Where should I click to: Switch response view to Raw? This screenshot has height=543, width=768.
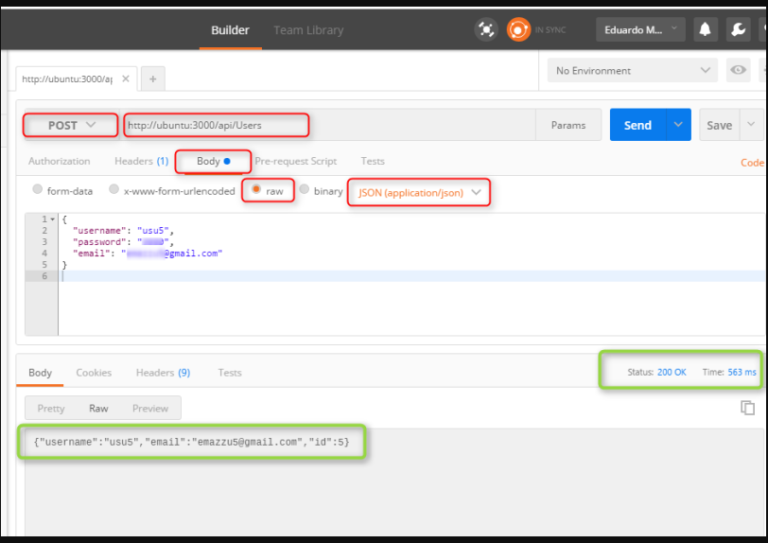98,408
